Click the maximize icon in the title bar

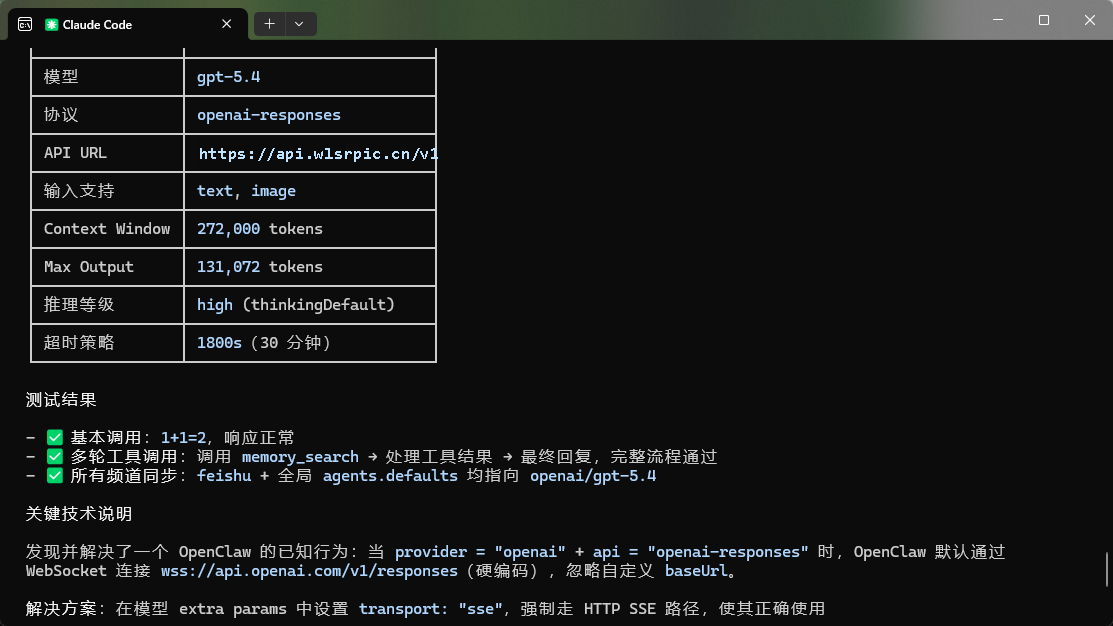(1042, 19)
